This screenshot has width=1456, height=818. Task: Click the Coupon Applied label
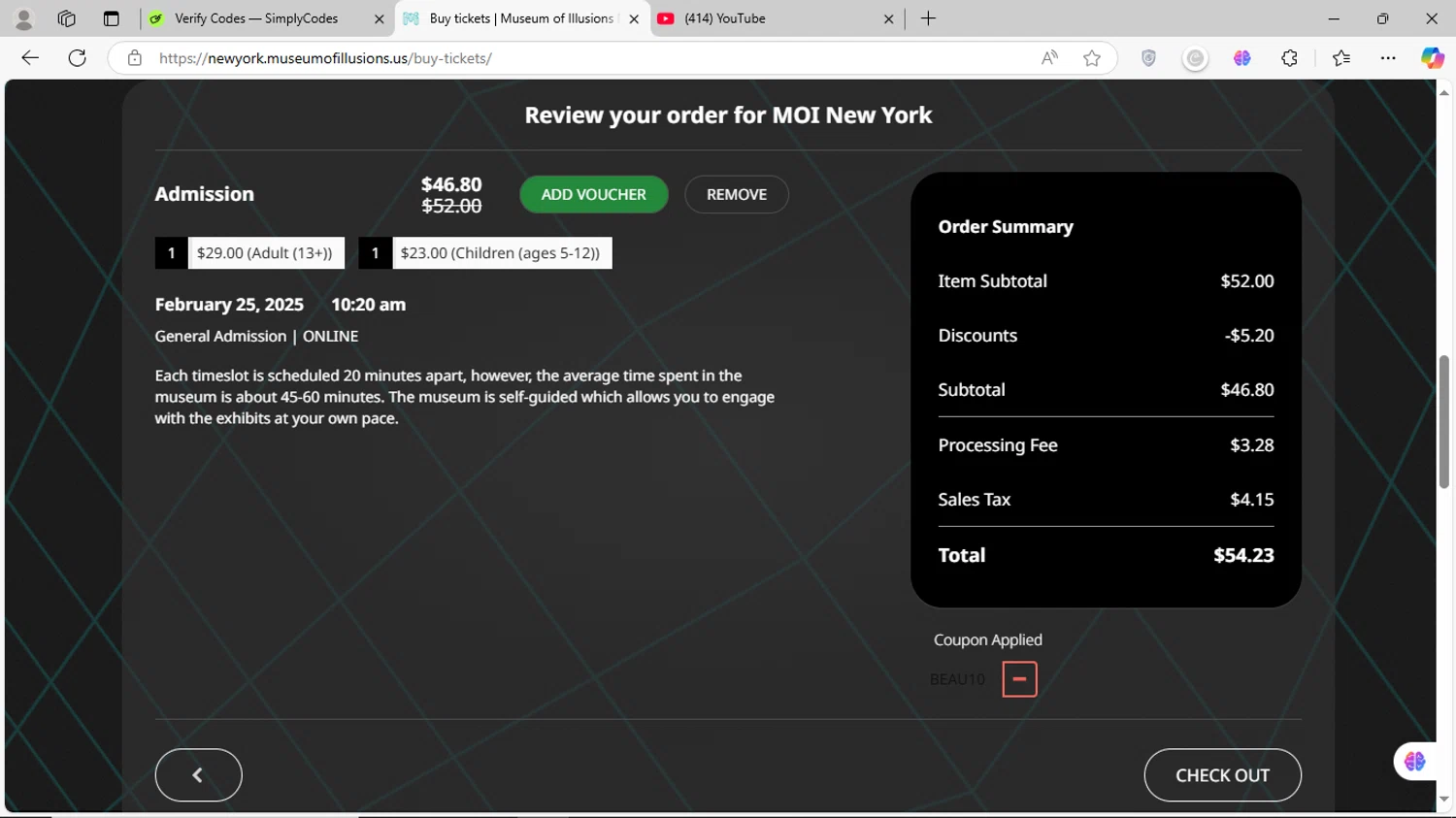(988, 640)
